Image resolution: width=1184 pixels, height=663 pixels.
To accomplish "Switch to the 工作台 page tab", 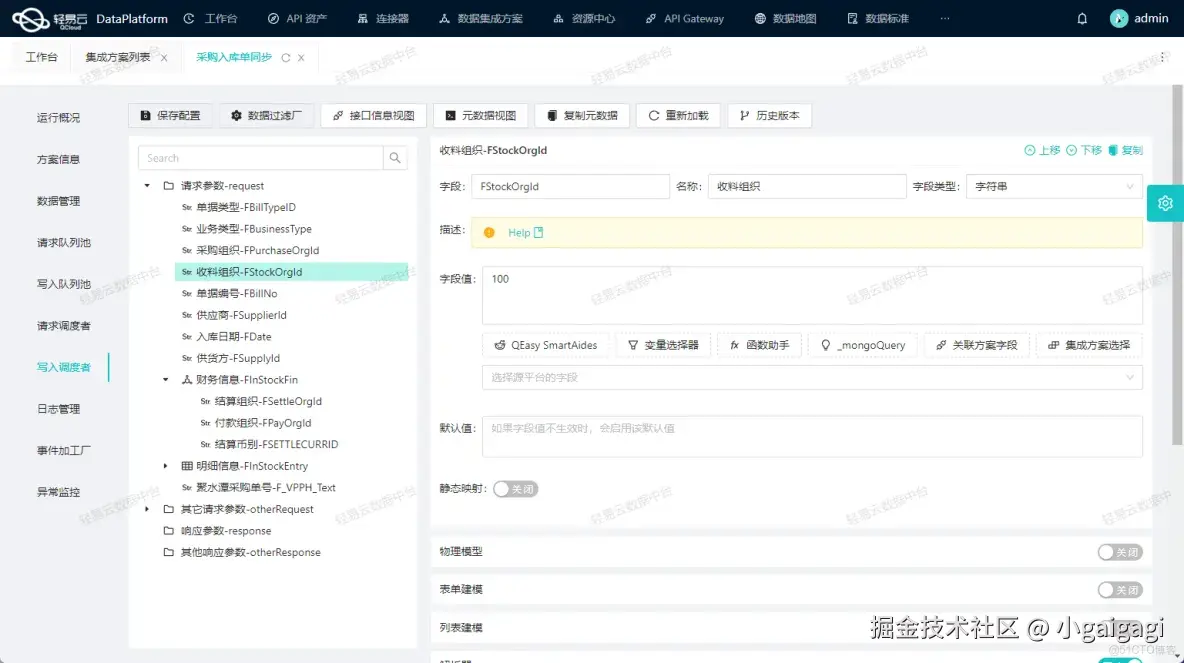I will click(x=42, y=57).
